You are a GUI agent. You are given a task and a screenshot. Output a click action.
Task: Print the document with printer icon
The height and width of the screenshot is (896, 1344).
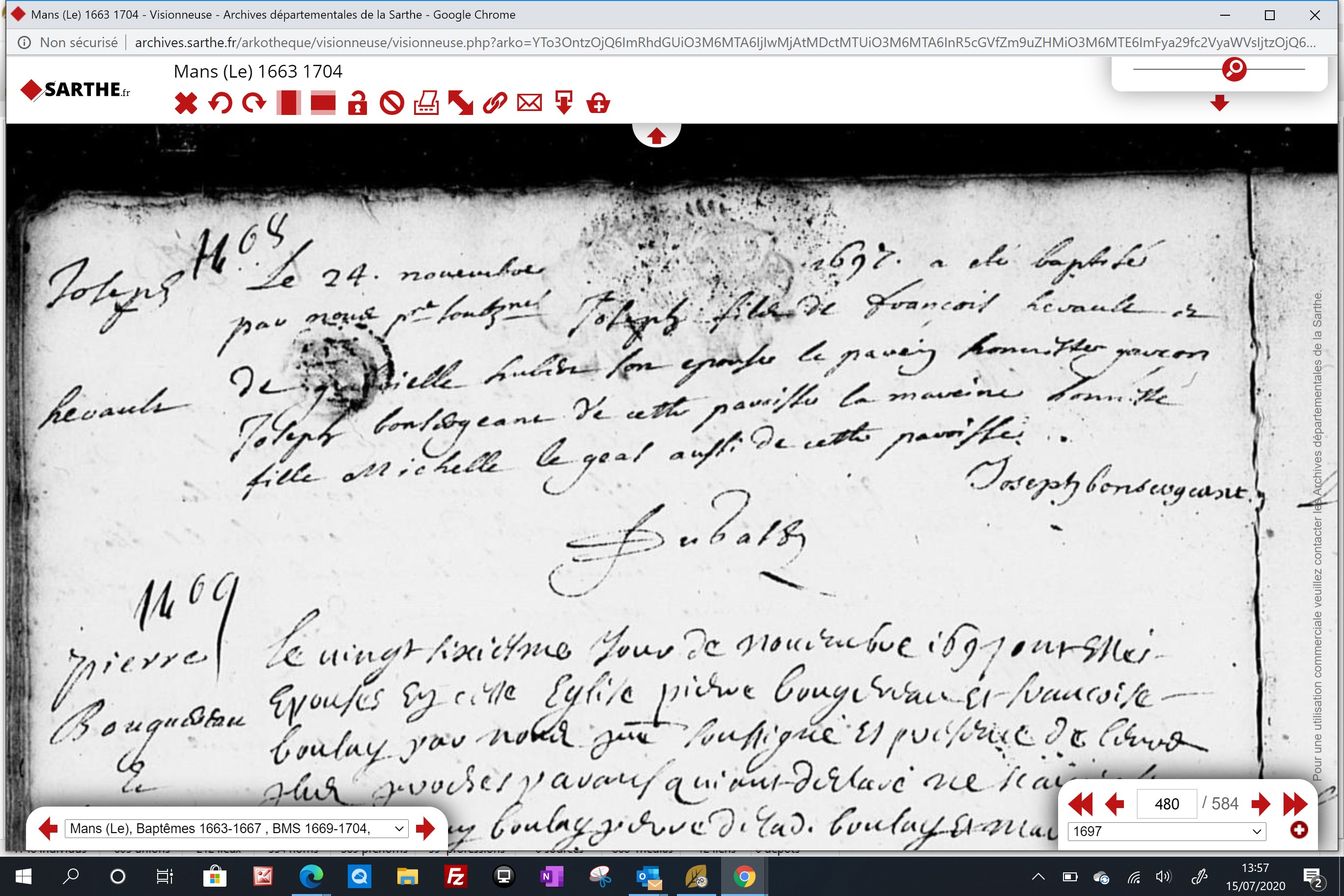pos(426,104)
